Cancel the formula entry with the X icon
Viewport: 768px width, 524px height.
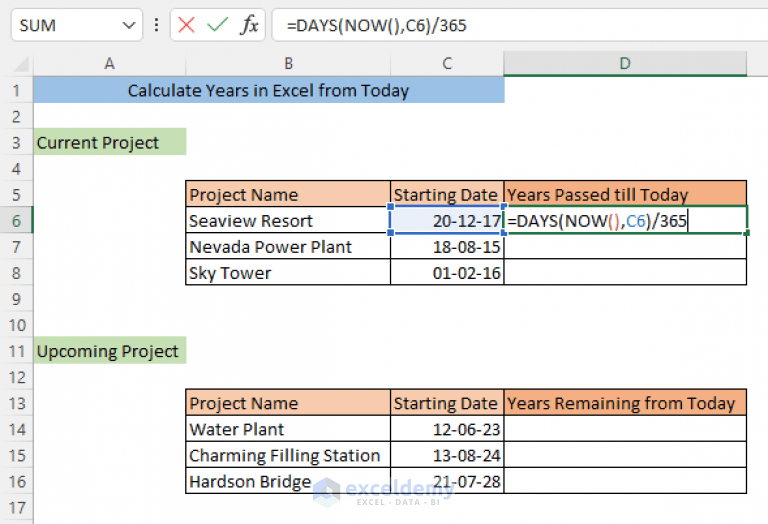[x=186, y=25]
